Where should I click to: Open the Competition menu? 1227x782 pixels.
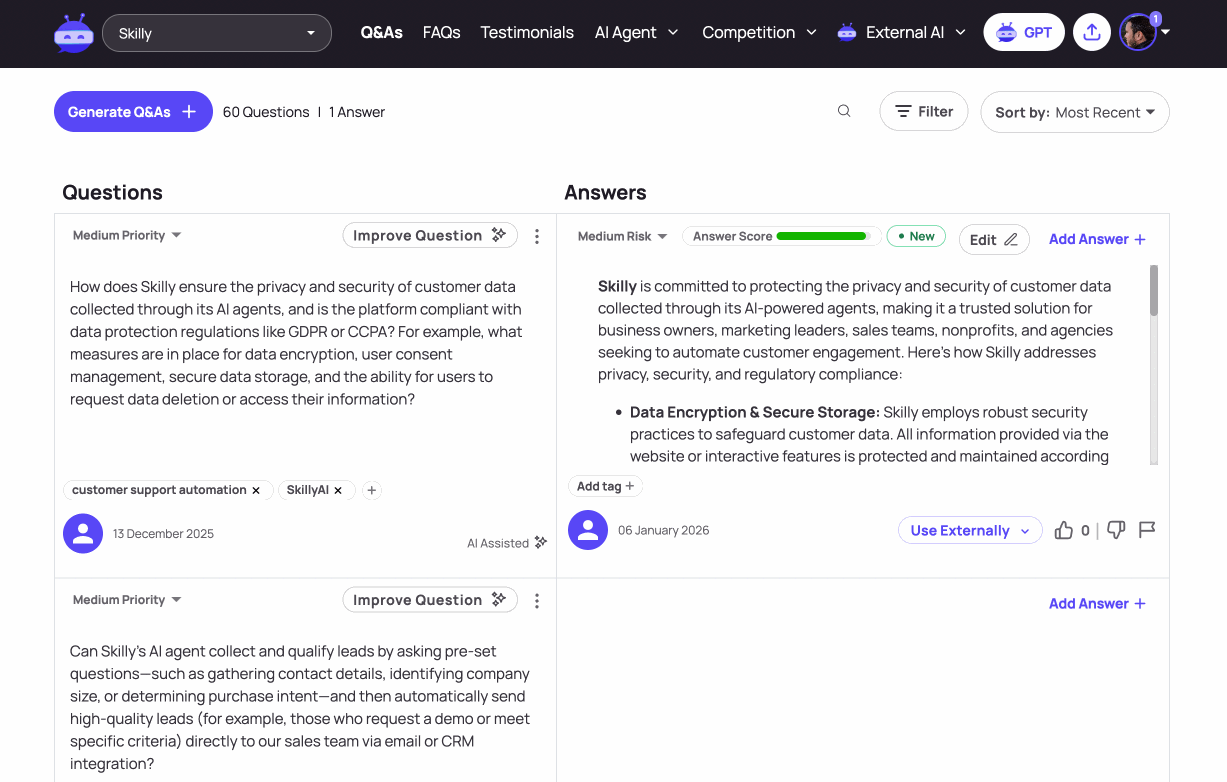pos(760,32)
